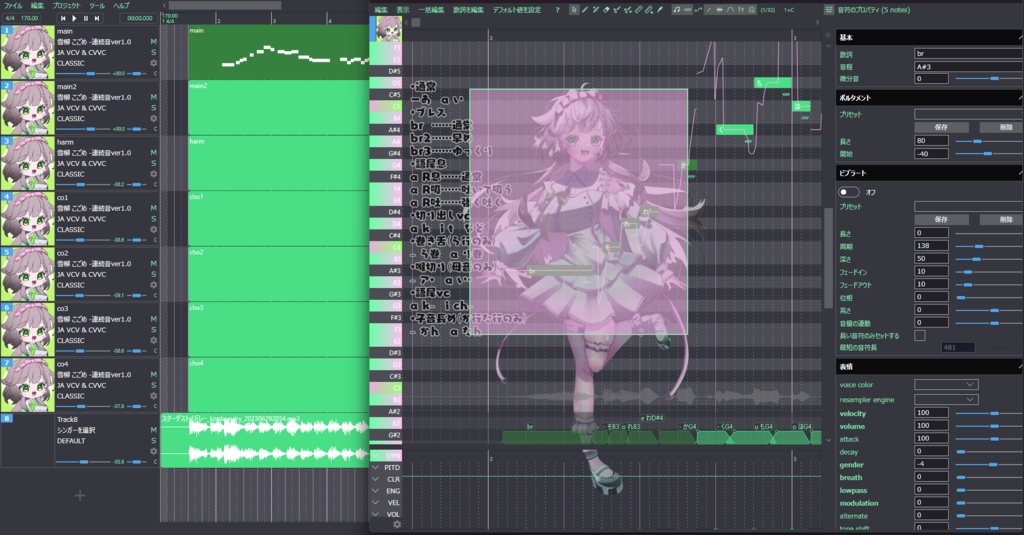This screenshot has height=535, width=1024.
Task: Open the 歌詞を編集 menu
Action: tap(468, 10)
